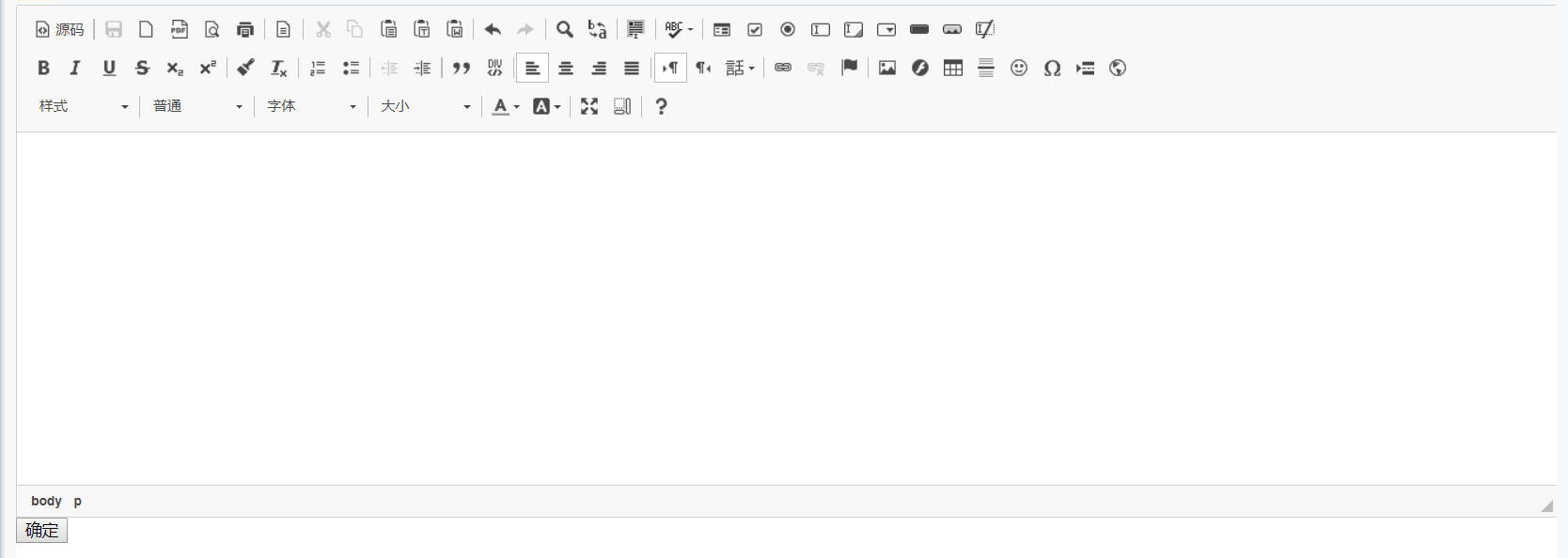Justify the text

click(x=632, y=69)
